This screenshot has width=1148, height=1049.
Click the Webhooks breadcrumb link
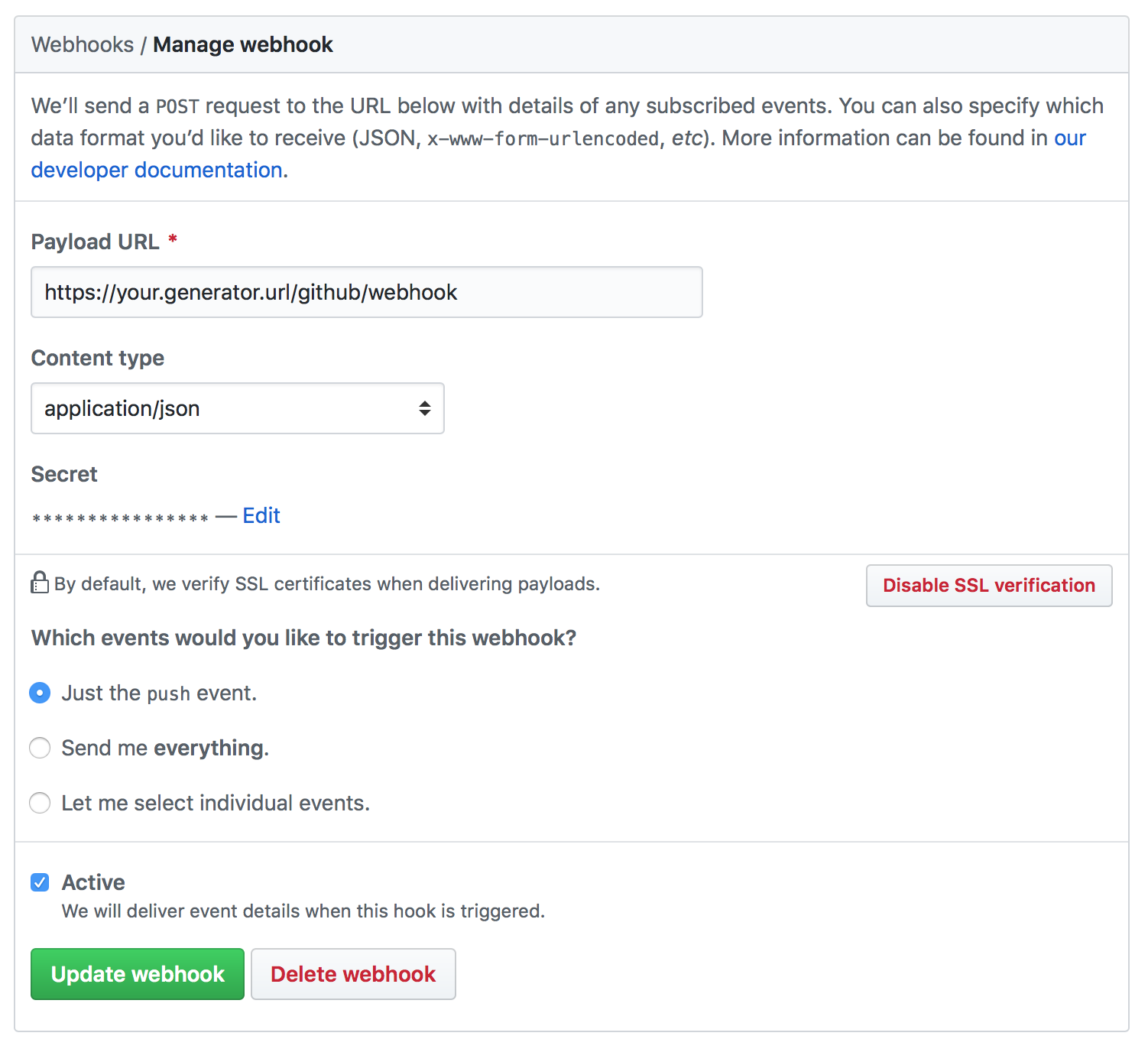coord(83,45)
